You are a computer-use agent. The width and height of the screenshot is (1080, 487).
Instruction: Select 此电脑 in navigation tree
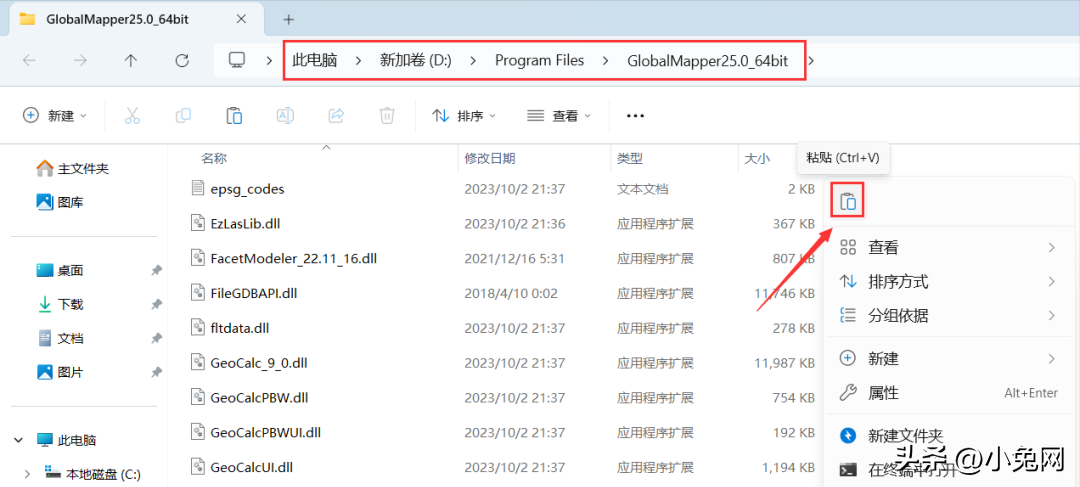click(x=67, y=439)
